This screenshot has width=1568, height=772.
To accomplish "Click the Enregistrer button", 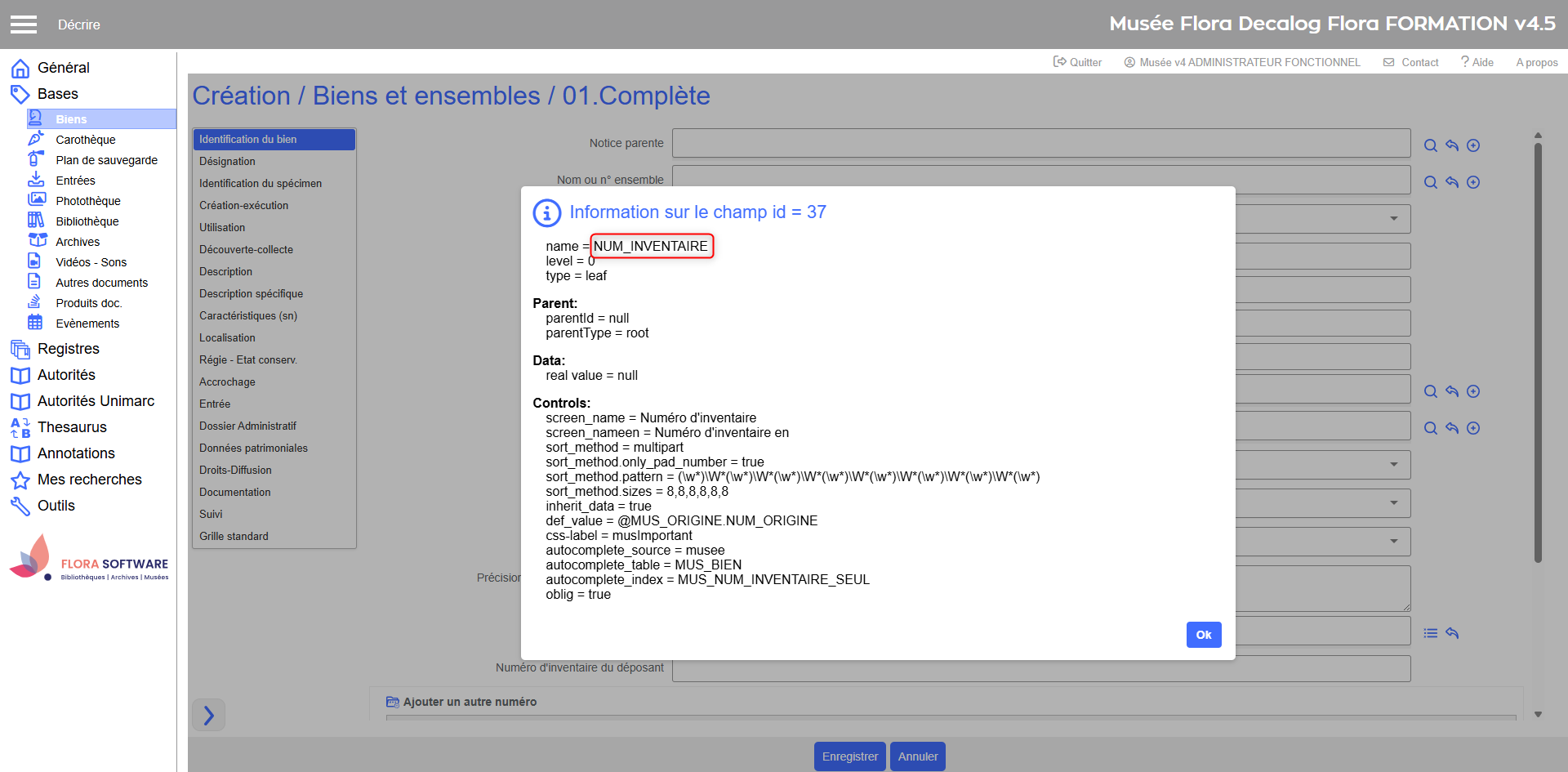I will pos(849,756).
